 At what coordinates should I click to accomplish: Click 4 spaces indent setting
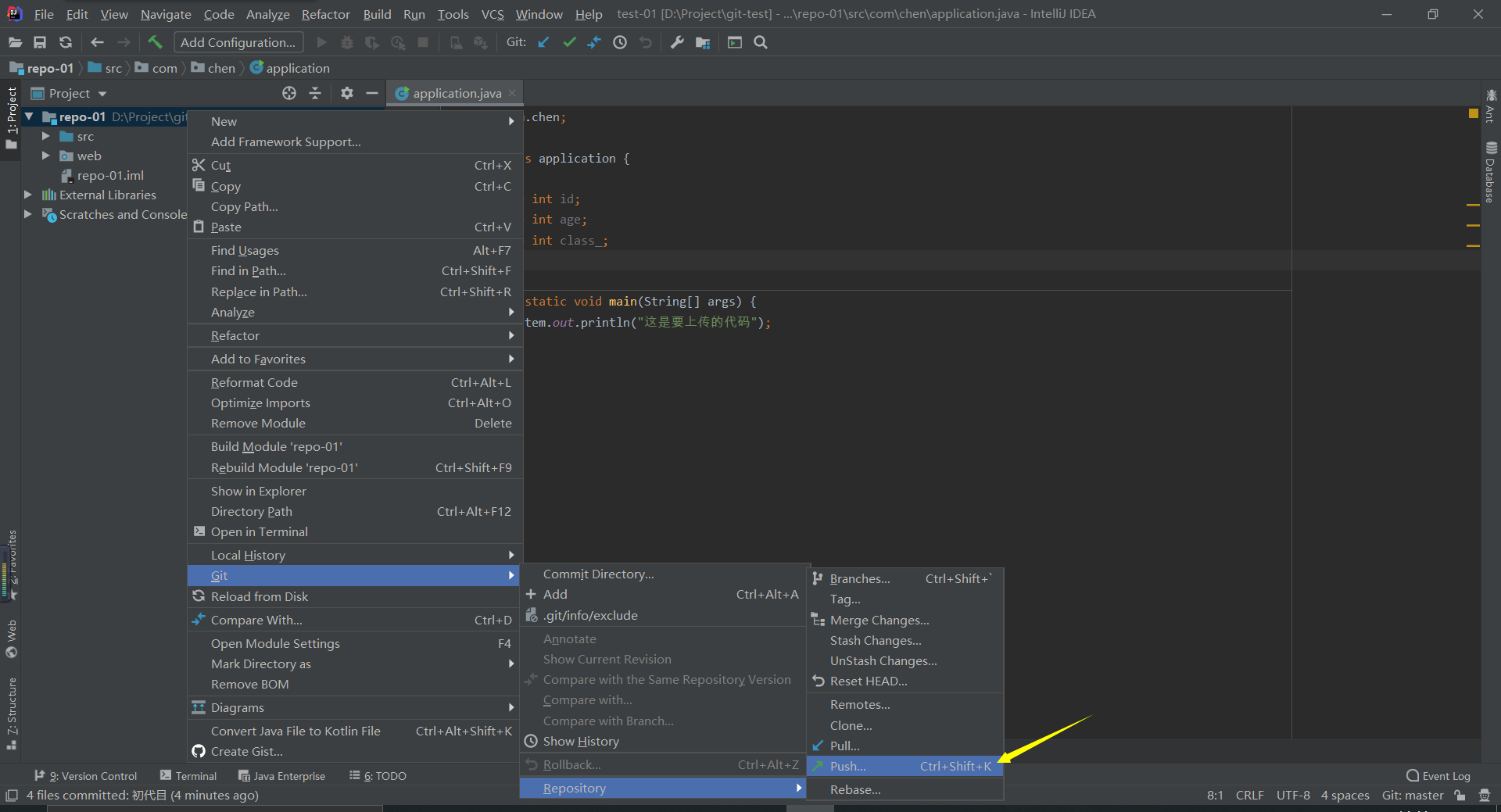point(1345,796)
